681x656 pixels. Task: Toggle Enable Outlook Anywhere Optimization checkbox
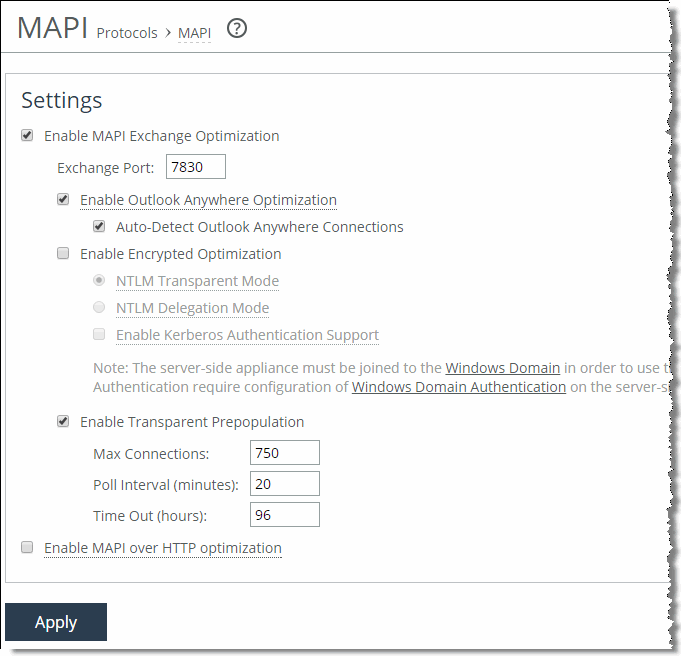[x=63, y=199]
